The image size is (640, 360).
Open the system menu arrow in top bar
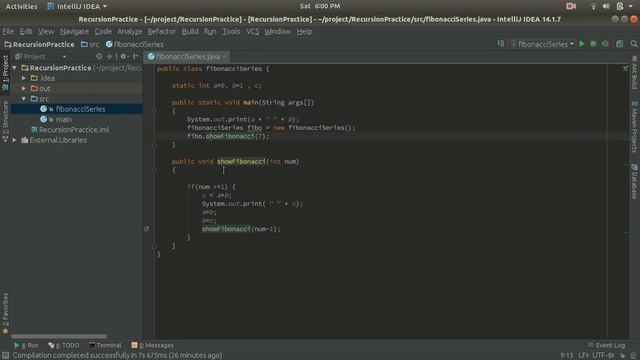point(631,6)
